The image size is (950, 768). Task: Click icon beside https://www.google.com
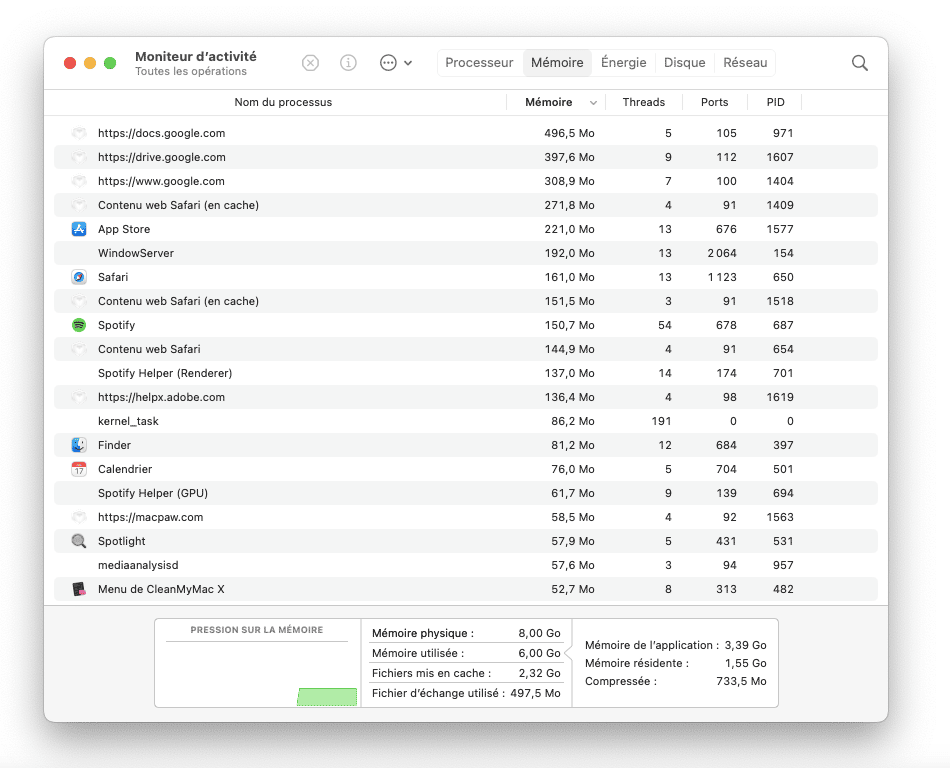click(x=79, y=181)
